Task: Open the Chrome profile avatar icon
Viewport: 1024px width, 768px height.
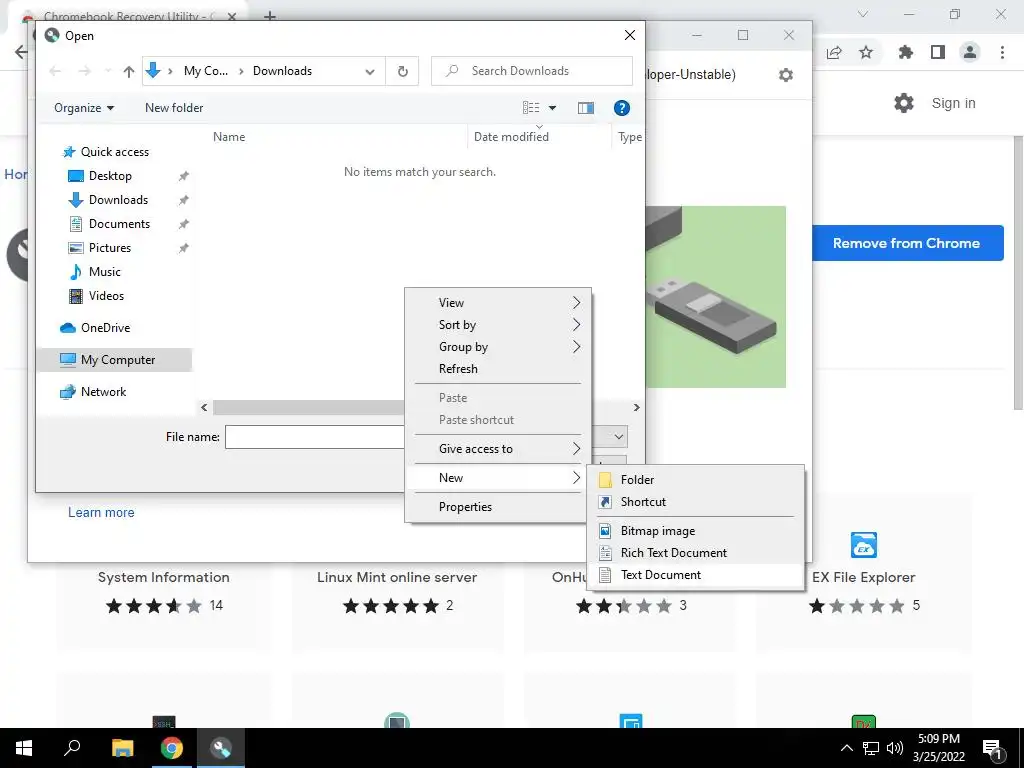Action: pos(970,52)
